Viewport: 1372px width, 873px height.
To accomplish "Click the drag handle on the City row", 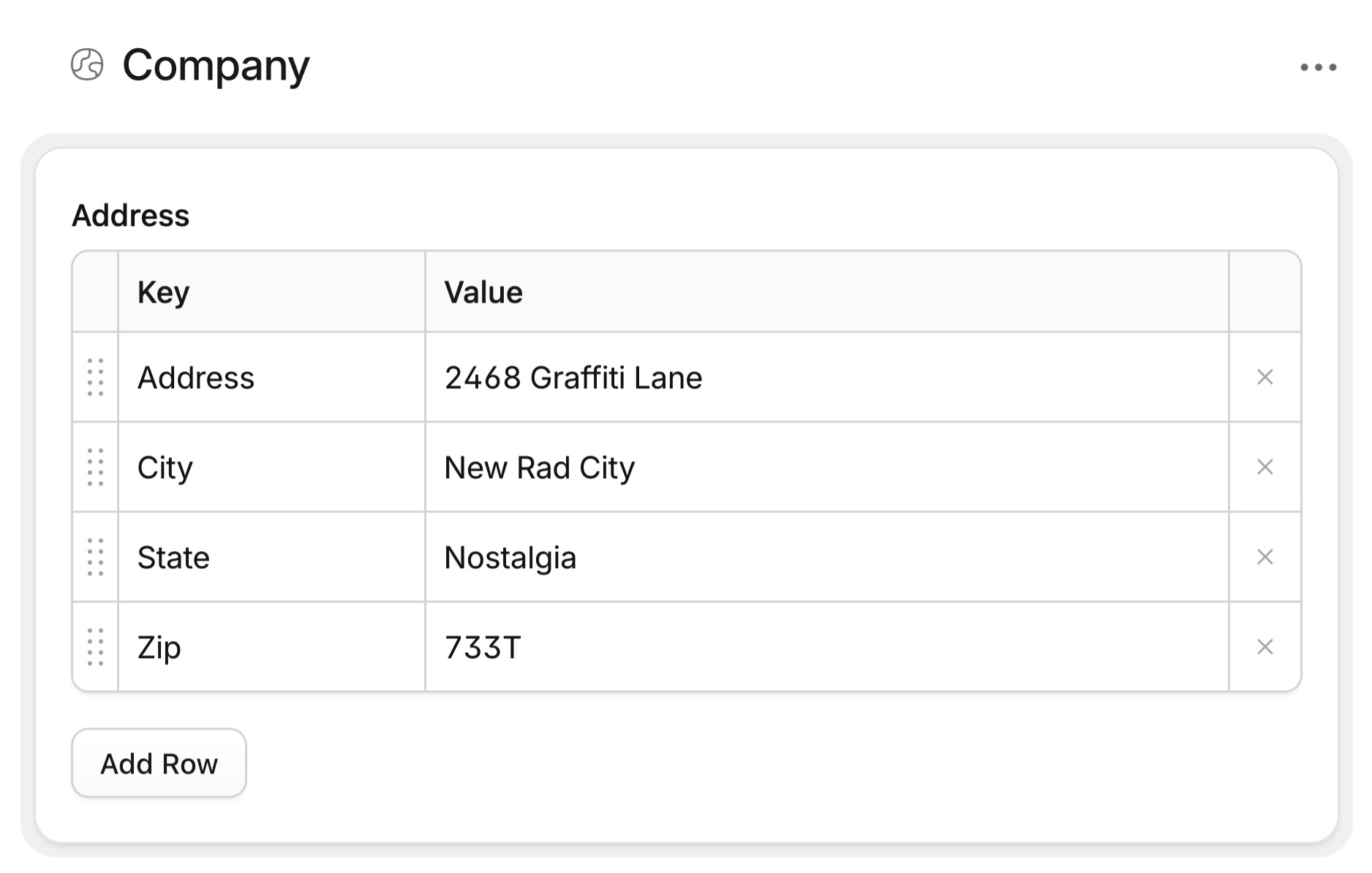I will 94,467.
